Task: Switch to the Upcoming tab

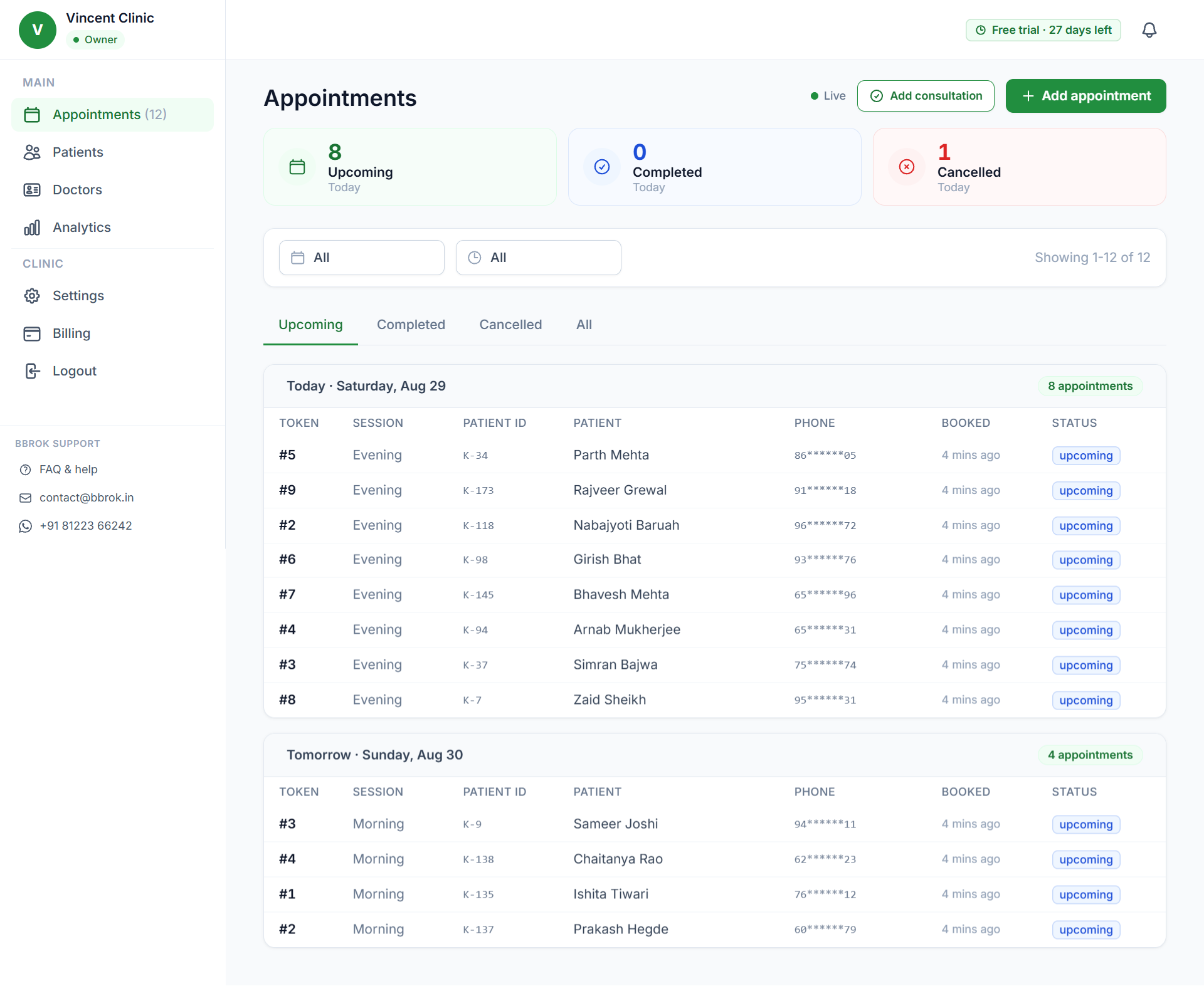Action: (310, 325)
